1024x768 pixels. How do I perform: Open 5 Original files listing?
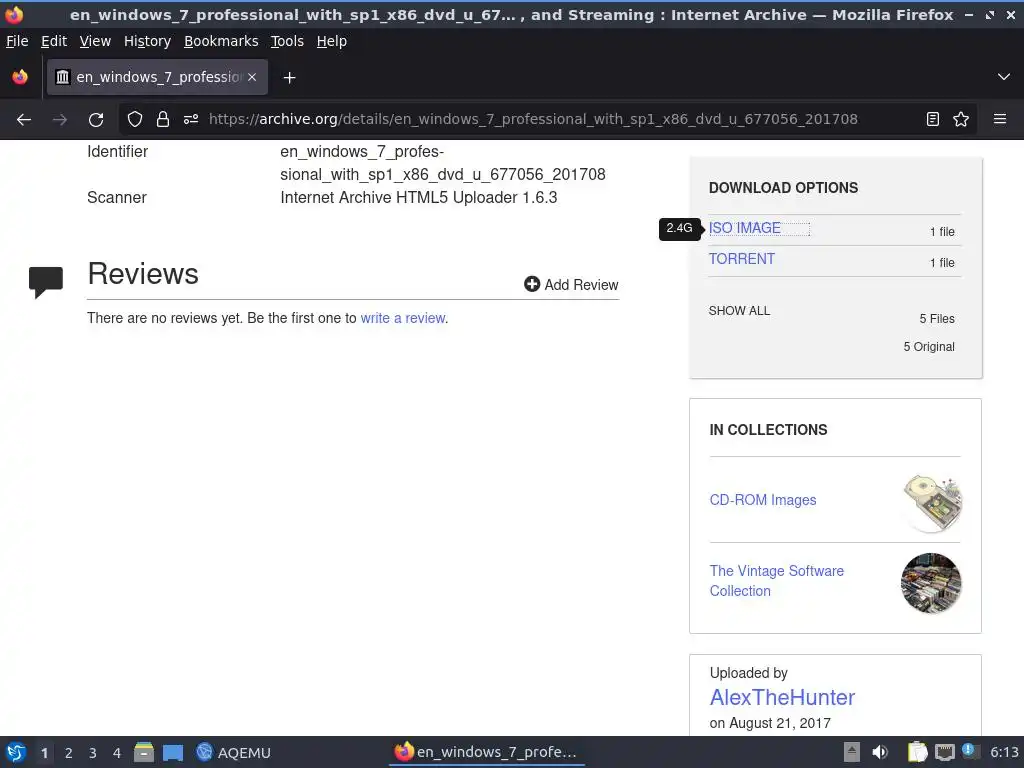929,347
